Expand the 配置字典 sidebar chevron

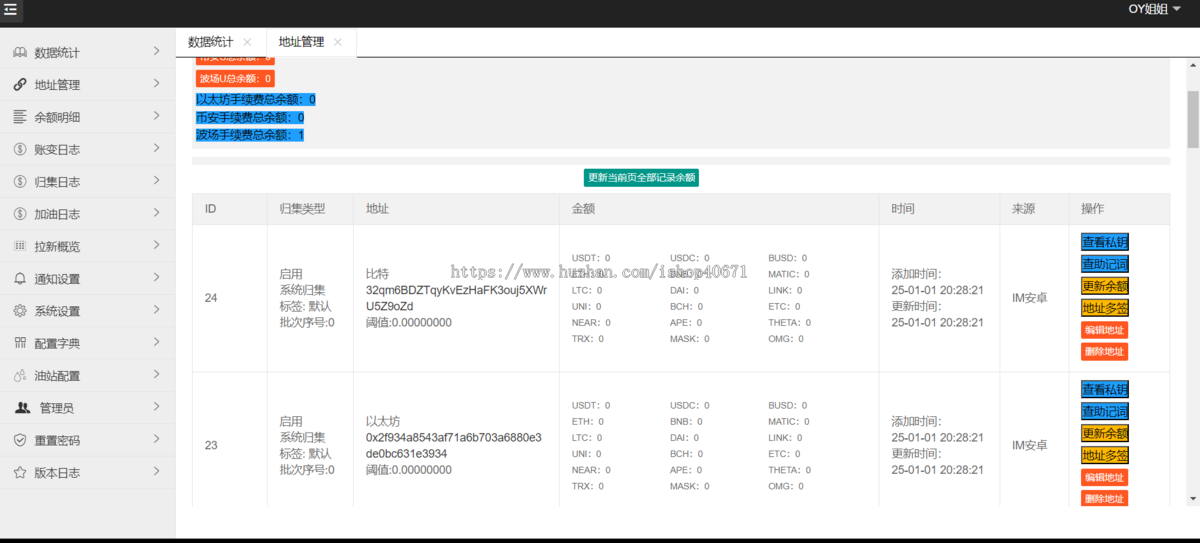[157, 342]
